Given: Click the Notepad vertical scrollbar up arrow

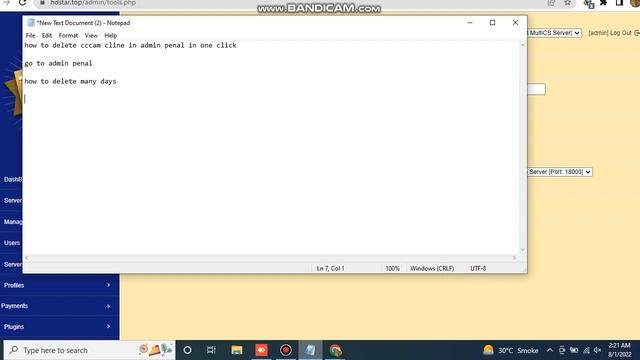Looking at the screenshot, I should (522, 44).
